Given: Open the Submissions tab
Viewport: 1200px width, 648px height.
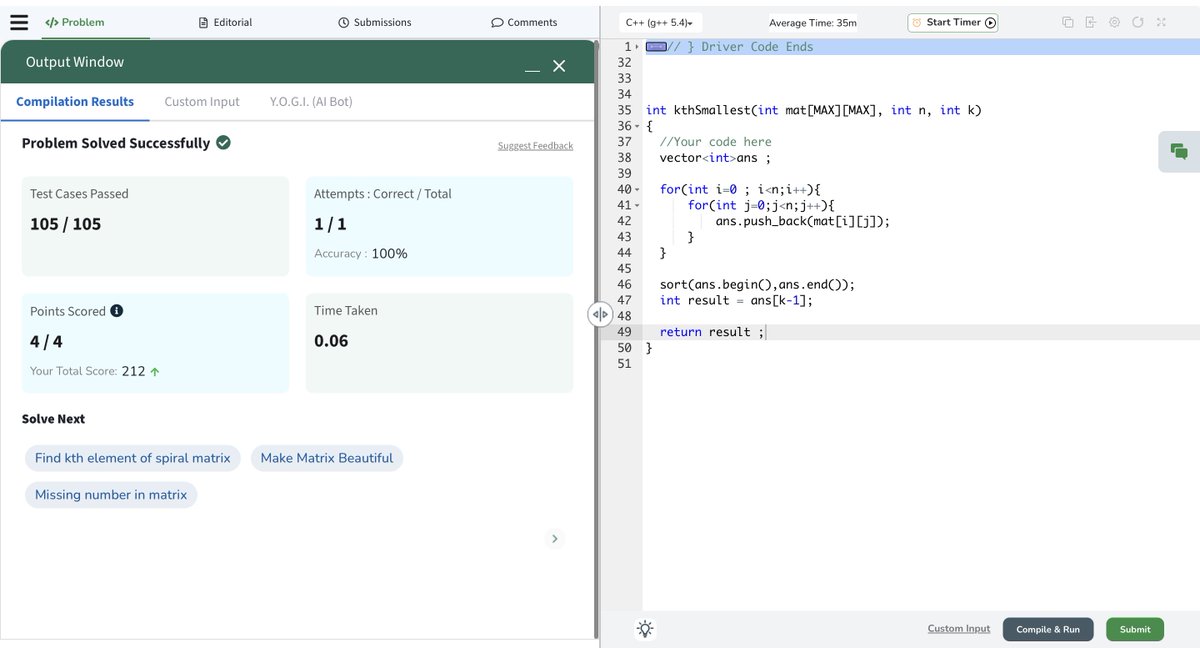Looking at the screenshot, I should 375,22.
